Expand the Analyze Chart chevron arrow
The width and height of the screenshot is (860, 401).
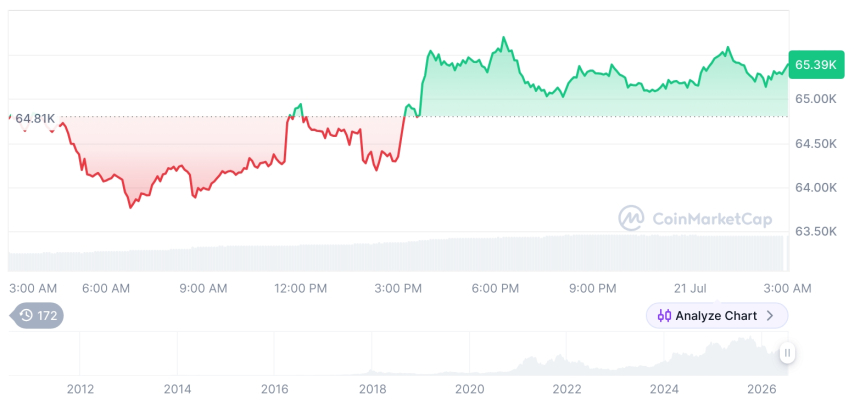(x=770, y=316)
